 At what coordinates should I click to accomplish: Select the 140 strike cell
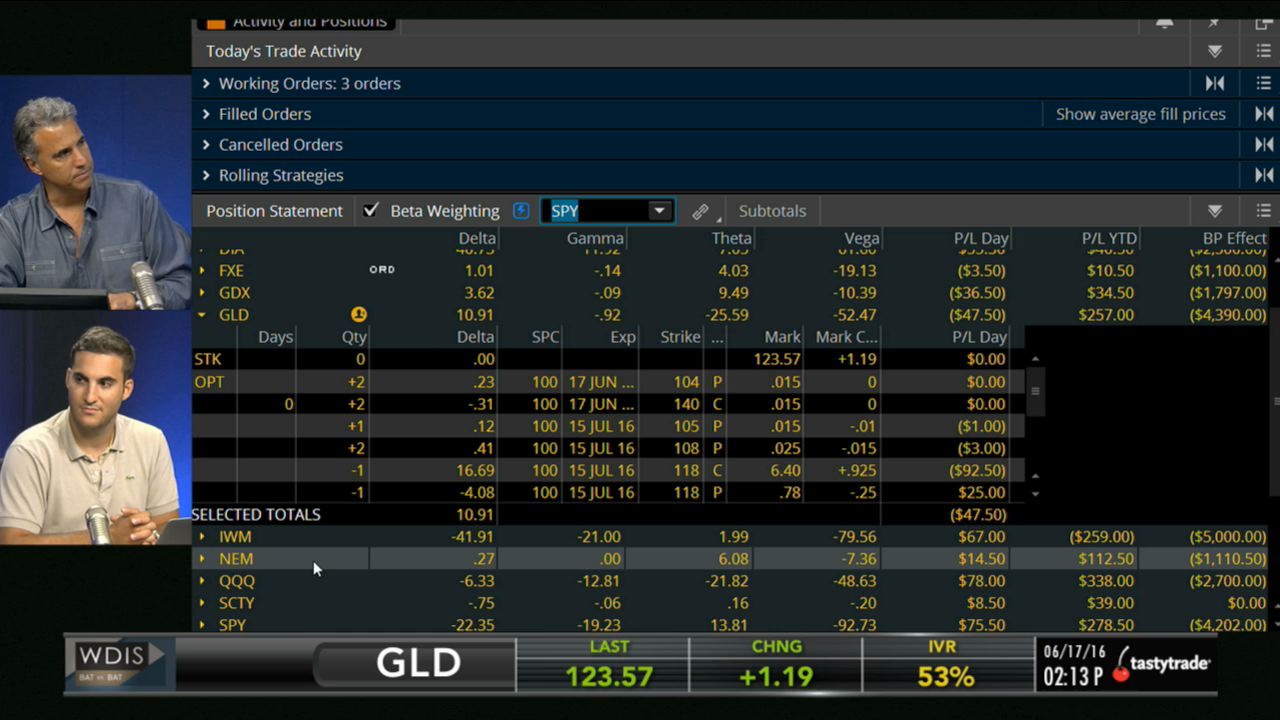tap(686, 404)
